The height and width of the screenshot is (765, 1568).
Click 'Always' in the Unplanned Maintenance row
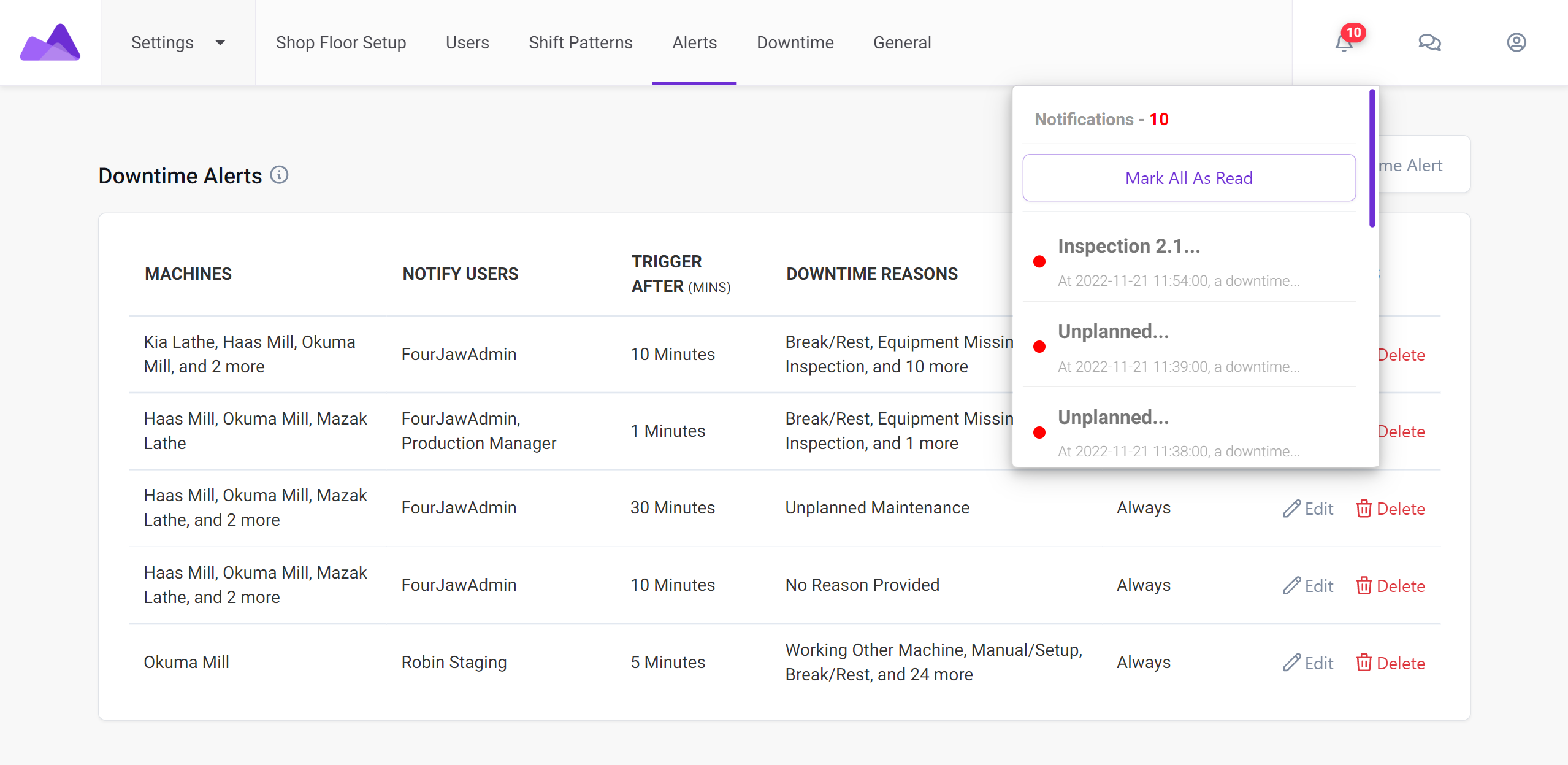tap(1144, 508)
